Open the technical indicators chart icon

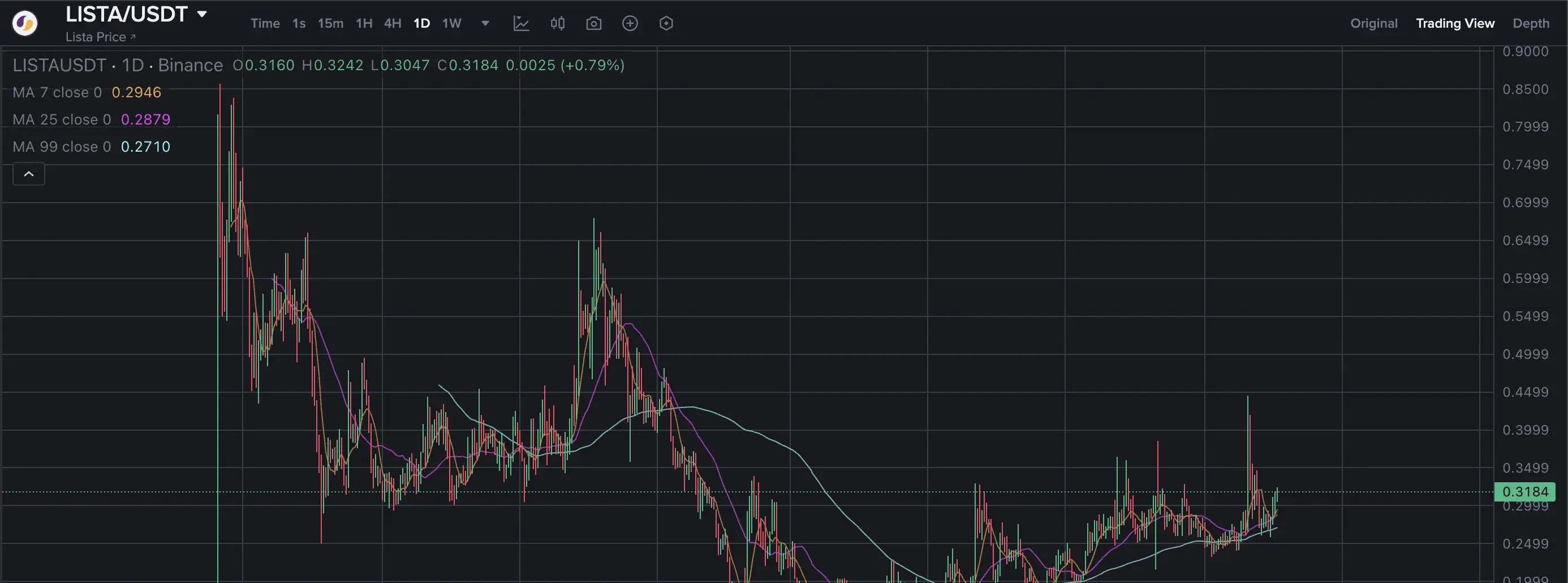[521, 23]
